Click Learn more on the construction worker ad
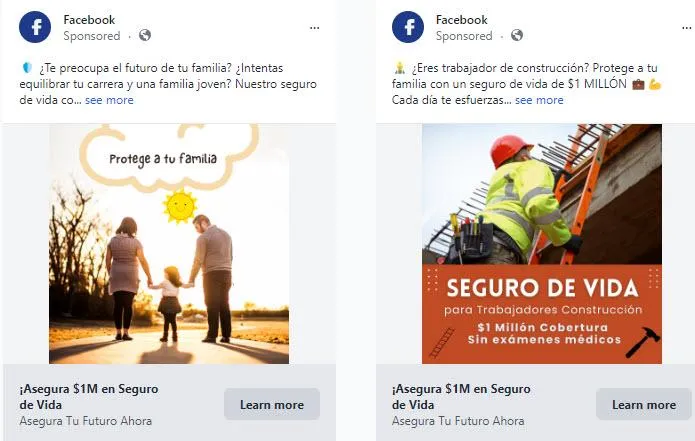This screenshot has height=441, width=695. (644, 405)
